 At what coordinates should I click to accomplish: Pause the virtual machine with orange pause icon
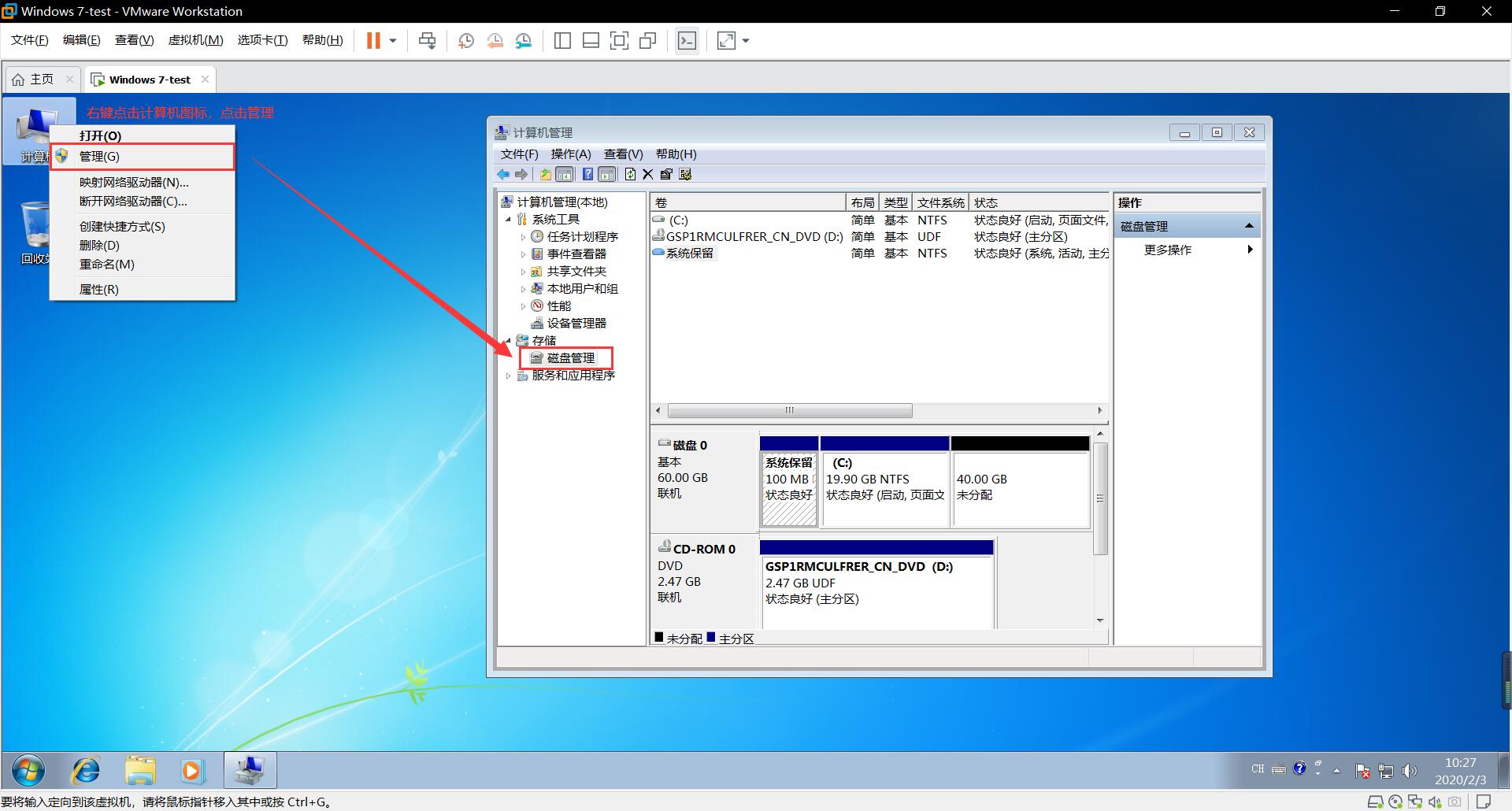point(373,40)
